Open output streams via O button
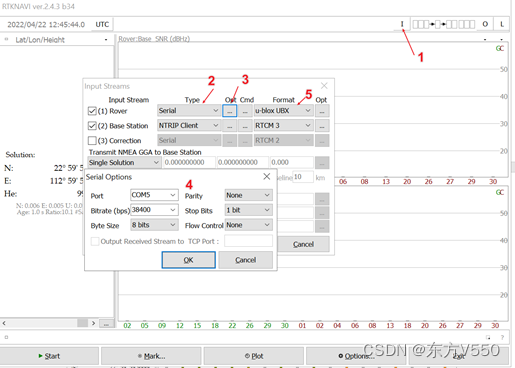 click(x=485, y=24)
